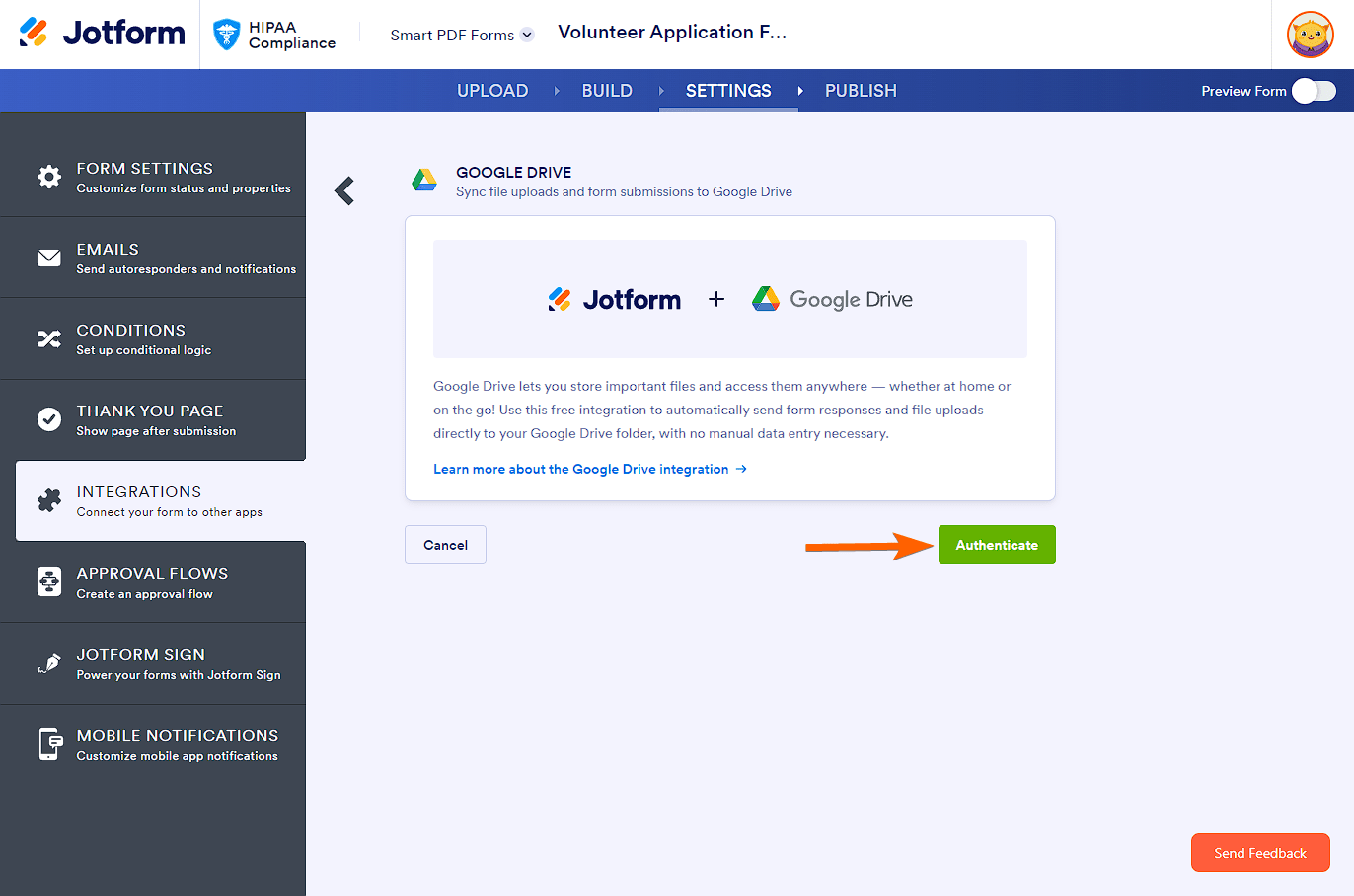Open the Smart PDF Forms dropdown
Image resolution: width=1354 pixels, height=896 pixels.
462,35
